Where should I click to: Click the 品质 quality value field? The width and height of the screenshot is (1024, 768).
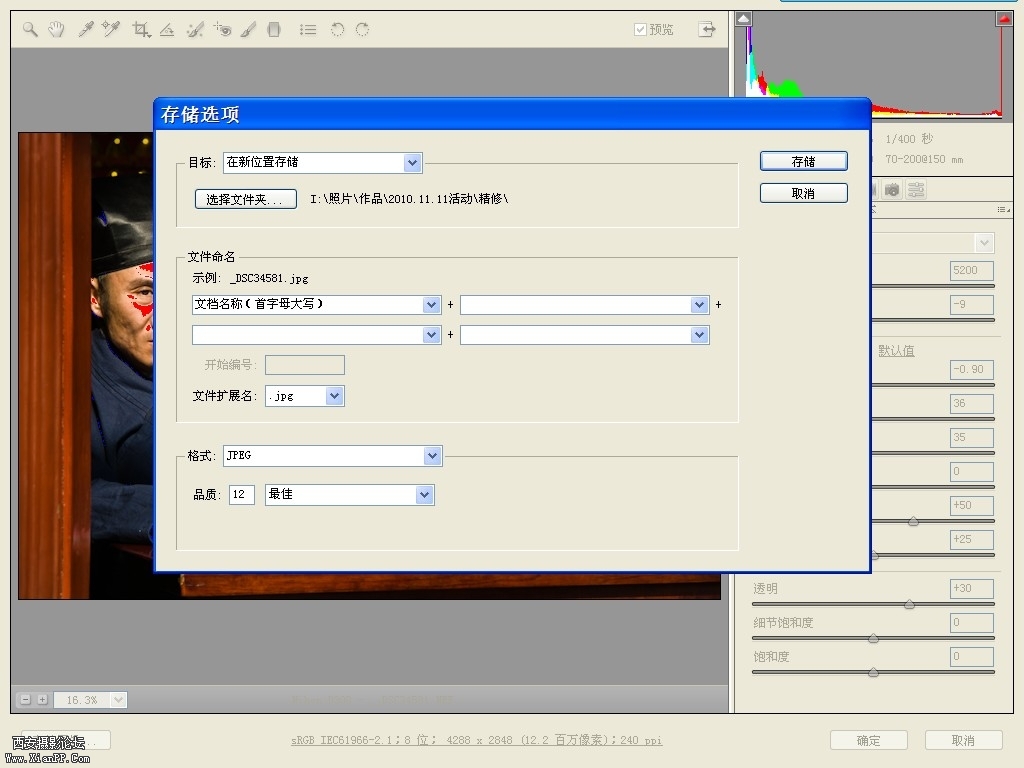pos(241,494)
